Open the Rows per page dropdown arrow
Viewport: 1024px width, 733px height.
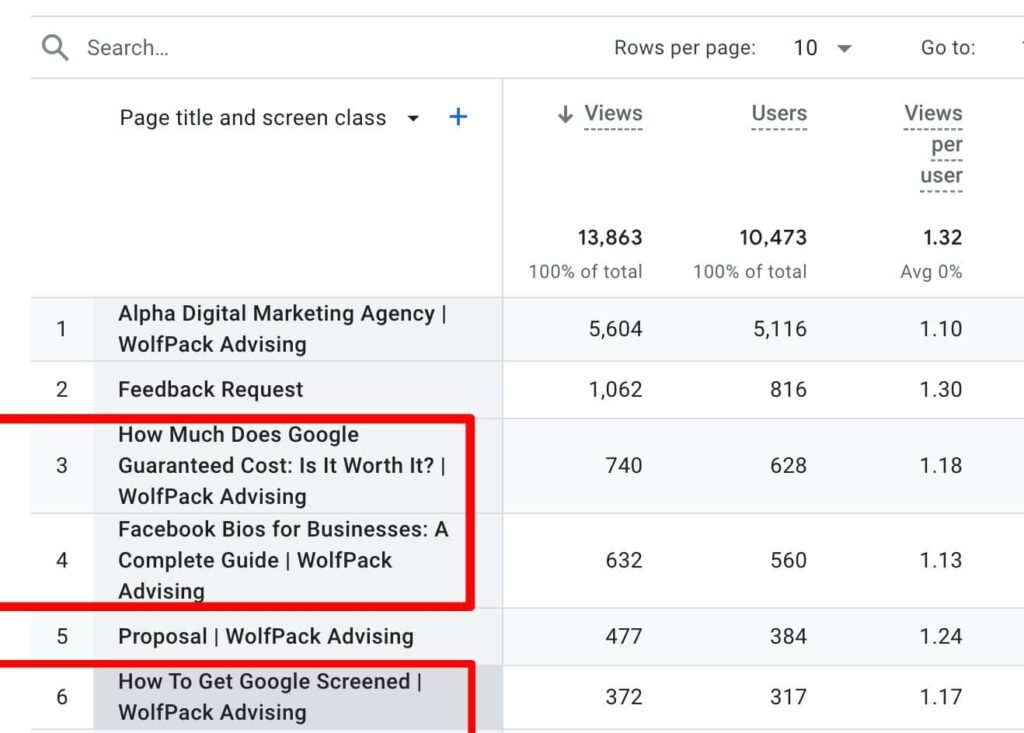coord(844,48)
